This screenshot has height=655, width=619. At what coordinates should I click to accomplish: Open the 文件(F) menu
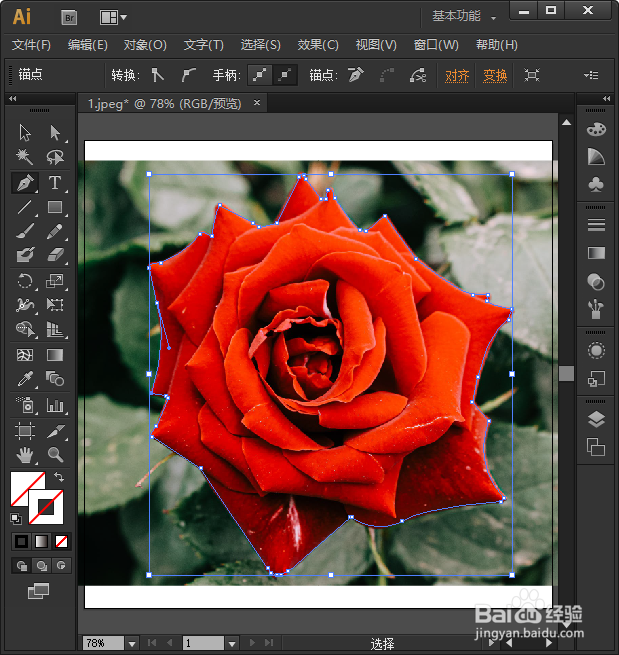pyautogui.click(x=31, y=45)
